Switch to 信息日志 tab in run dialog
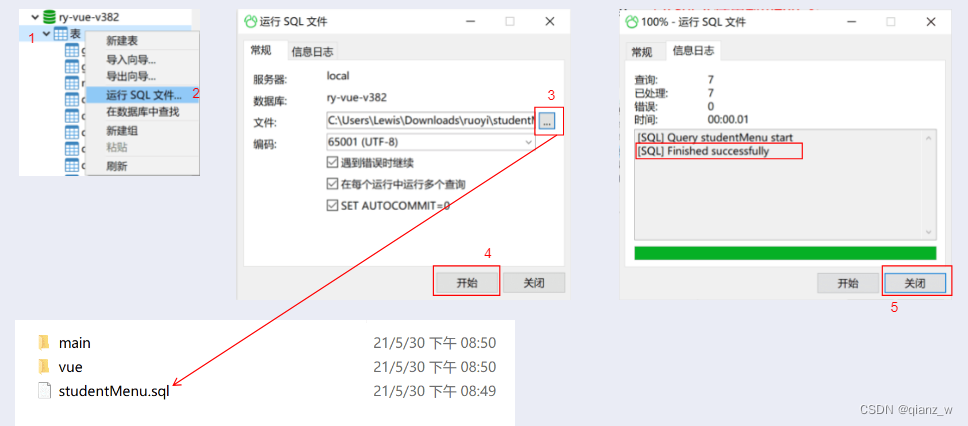The image size is (968, 426). 312,52
